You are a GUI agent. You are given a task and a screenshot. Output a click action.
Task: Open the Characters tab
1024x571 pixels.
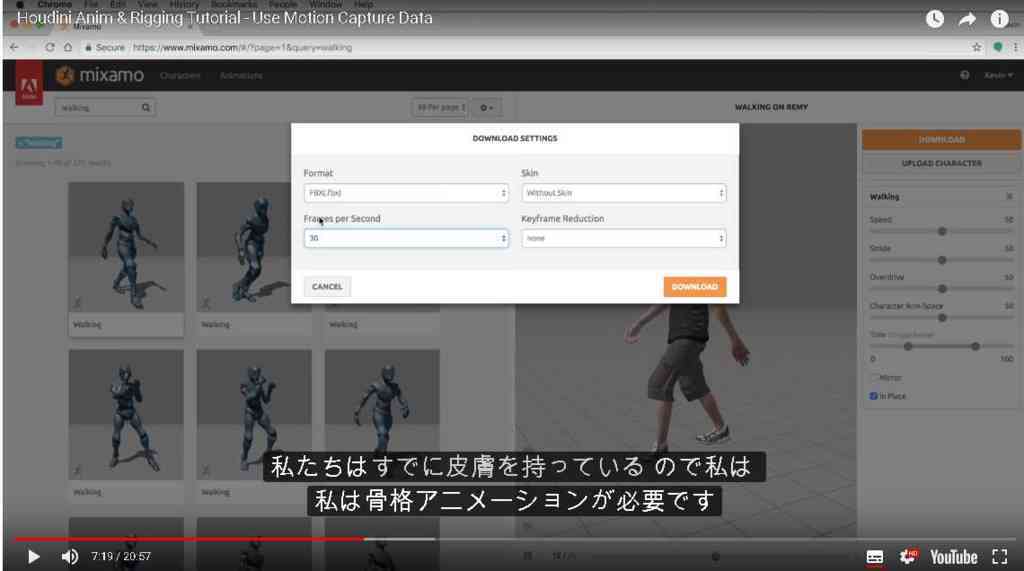[180, 76]
